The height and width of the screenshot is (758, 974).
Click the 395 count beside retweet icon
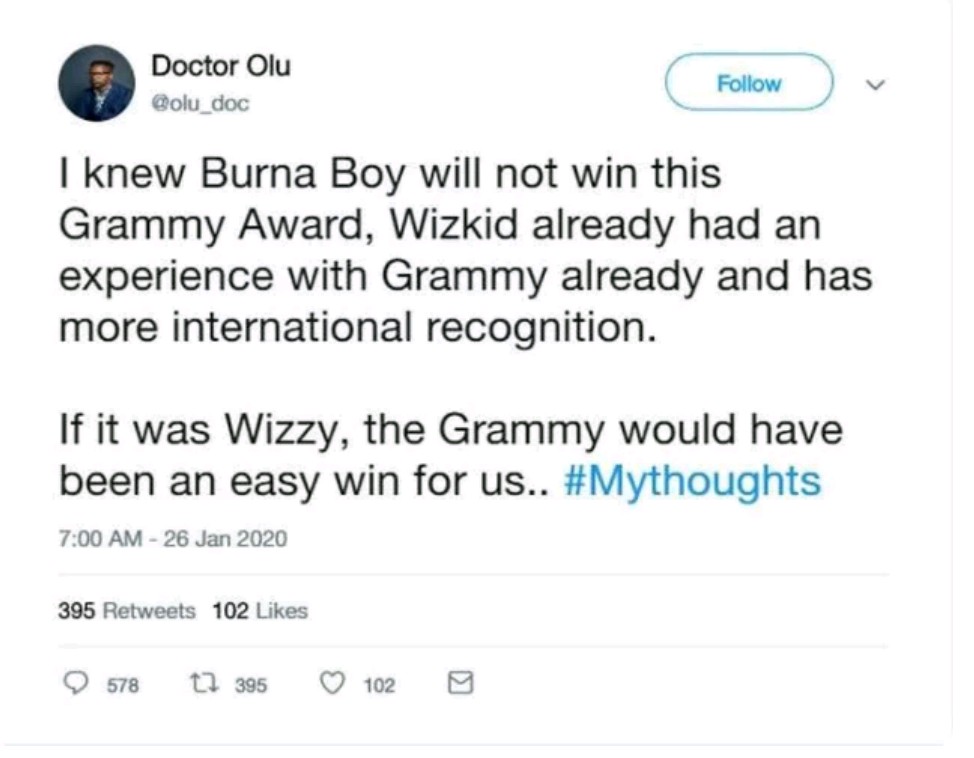tap(250, 685)
